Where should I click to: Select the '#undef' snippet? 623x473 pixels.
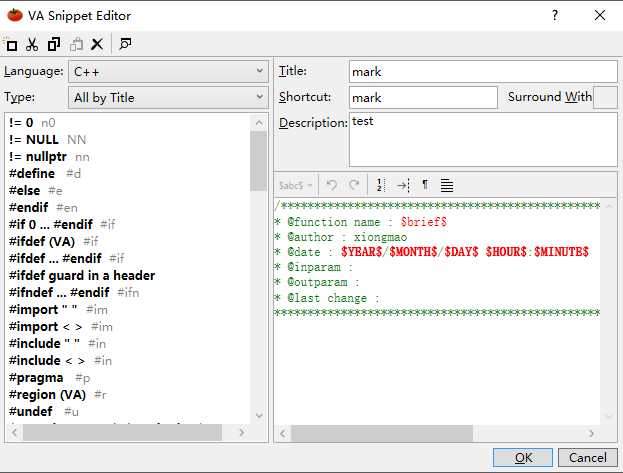coord(44,412)
